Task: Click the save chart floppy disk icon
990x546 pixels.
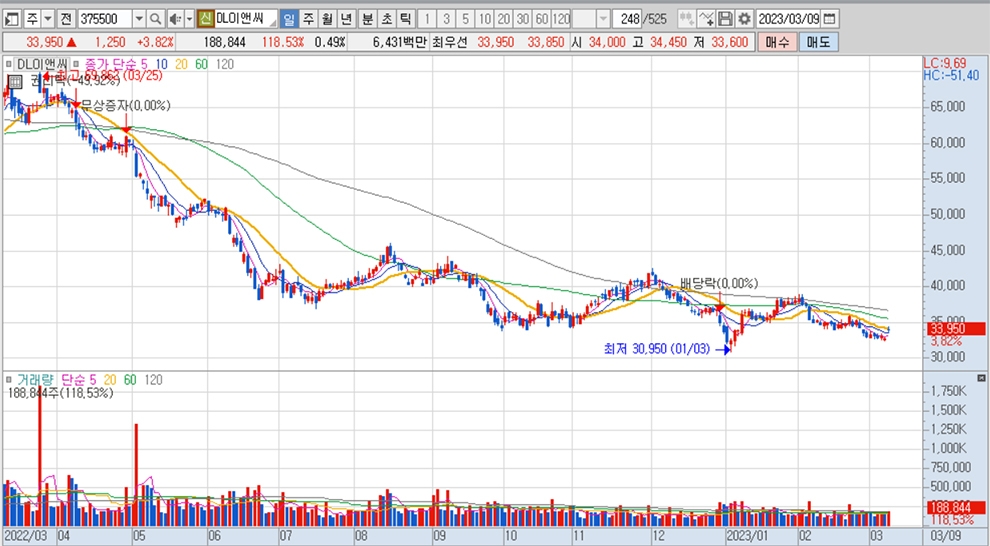Action: click(726, 19)
